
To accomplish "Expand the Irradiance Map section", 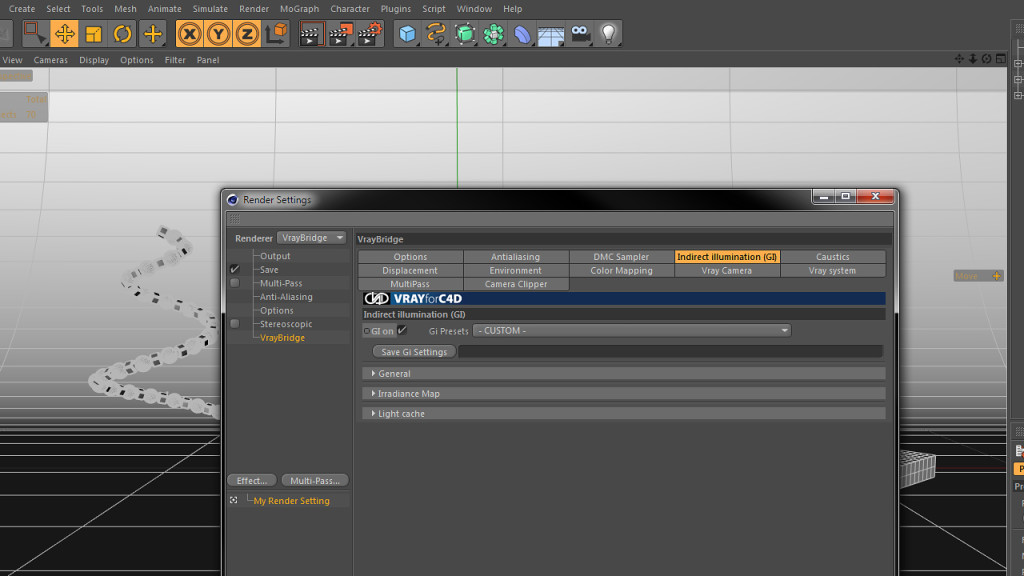I will (x=624, y=394).
